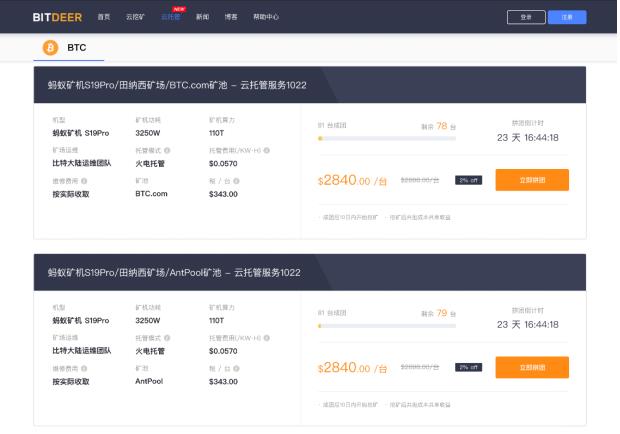Click struck-through original price in BTC.com card

(420, 180)
